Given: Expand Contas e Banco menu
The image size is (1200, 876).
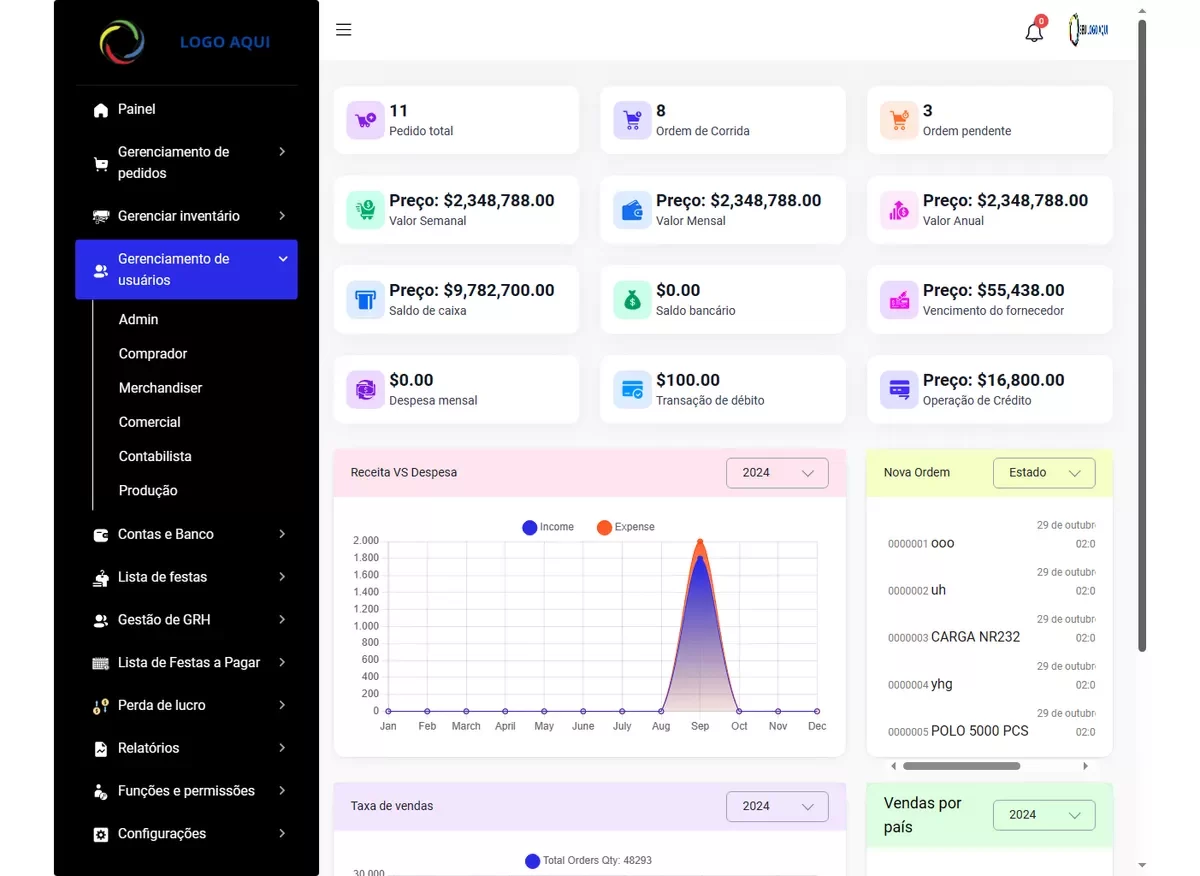Looking at the screenshot, I should click(186, 534).
